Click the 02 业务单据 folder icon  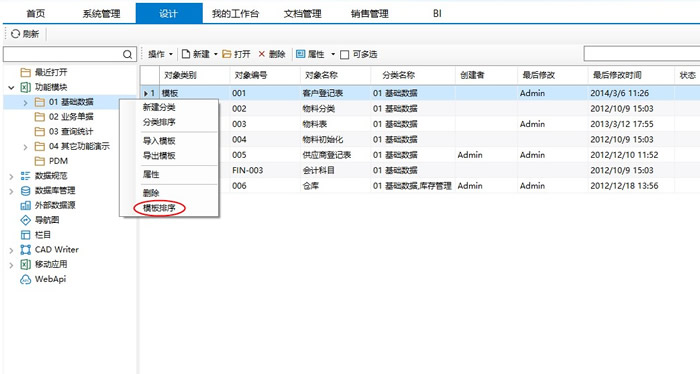point(40,117)
